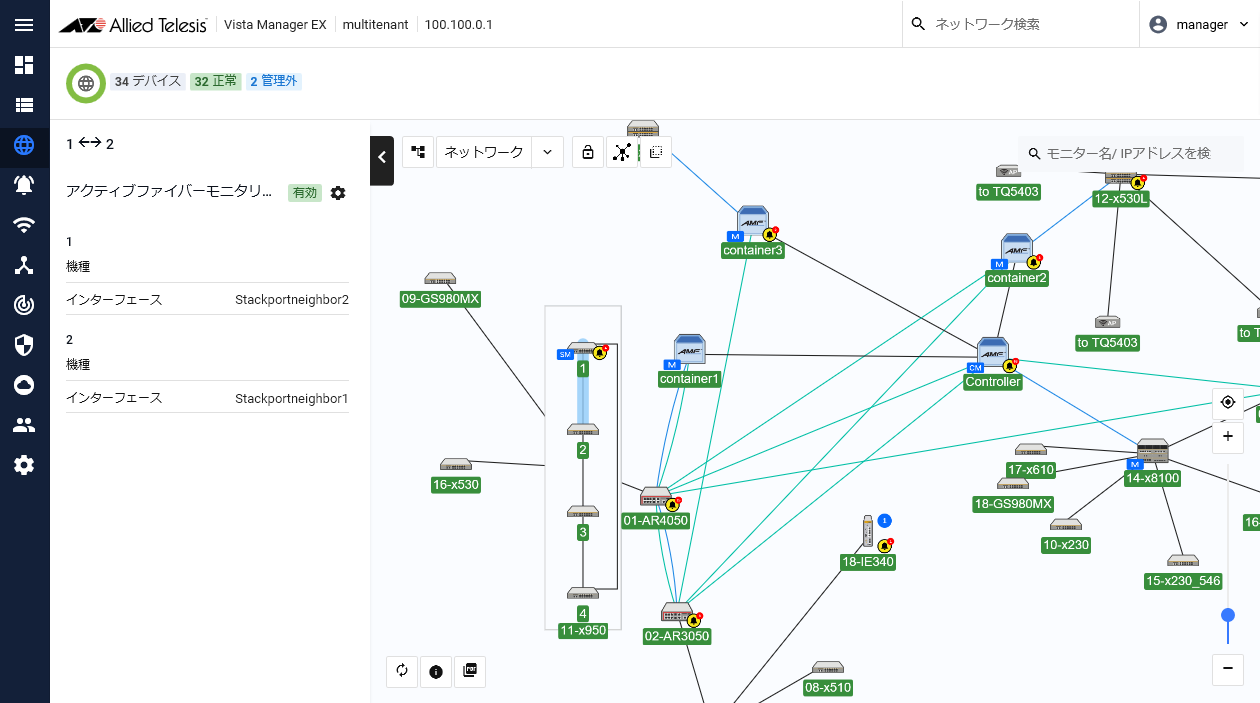Click the refresh topology map button
Image resolution: width=1260 pixels, height=703 pixels.
(402, 671)
